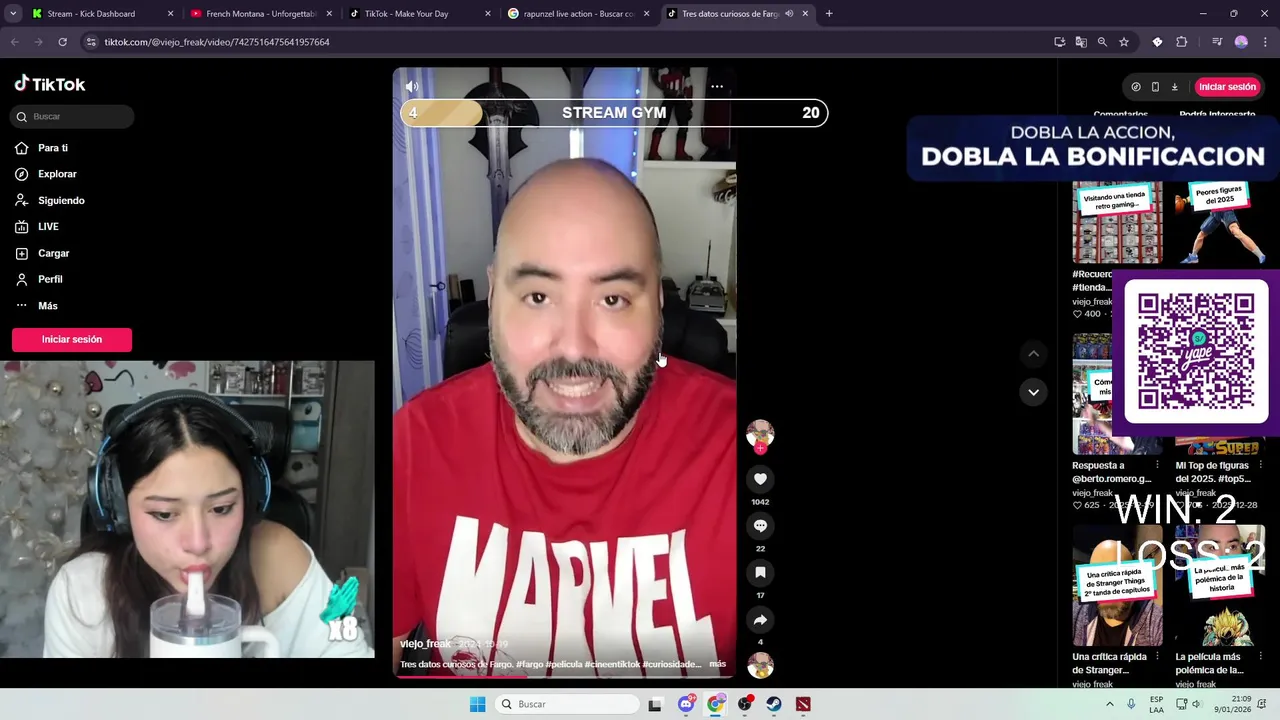Mute the tab via its speaker icon
The width and height of the screenshot is (1280, 720).
pyautogui.click(x=789, y=14)
